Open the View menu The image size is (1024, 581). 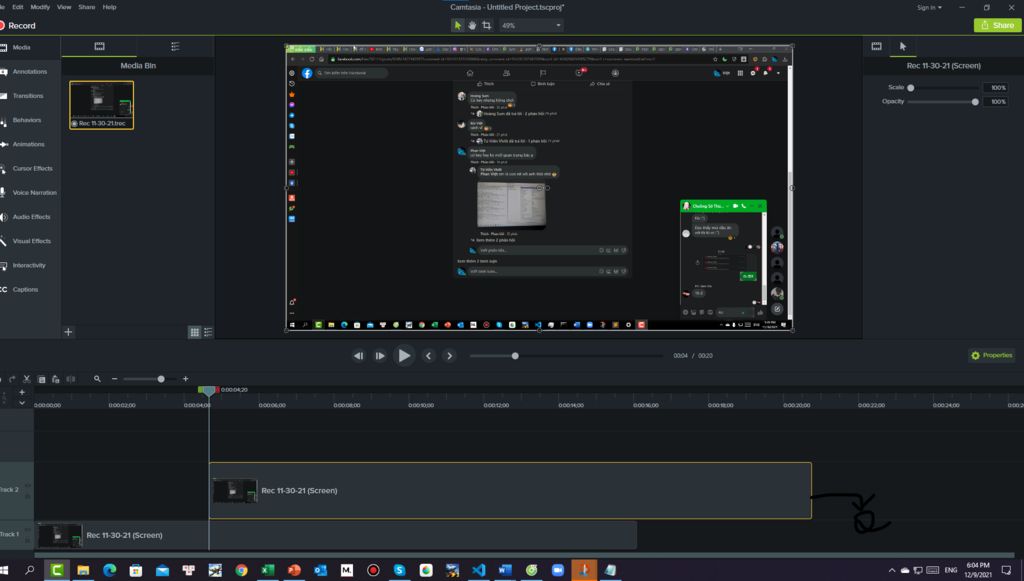(x=64, y=7)
